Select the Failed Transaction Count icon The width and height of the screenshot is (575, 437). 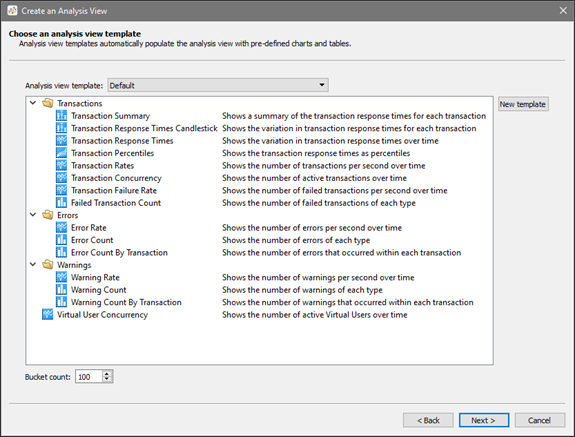point(61,203)
